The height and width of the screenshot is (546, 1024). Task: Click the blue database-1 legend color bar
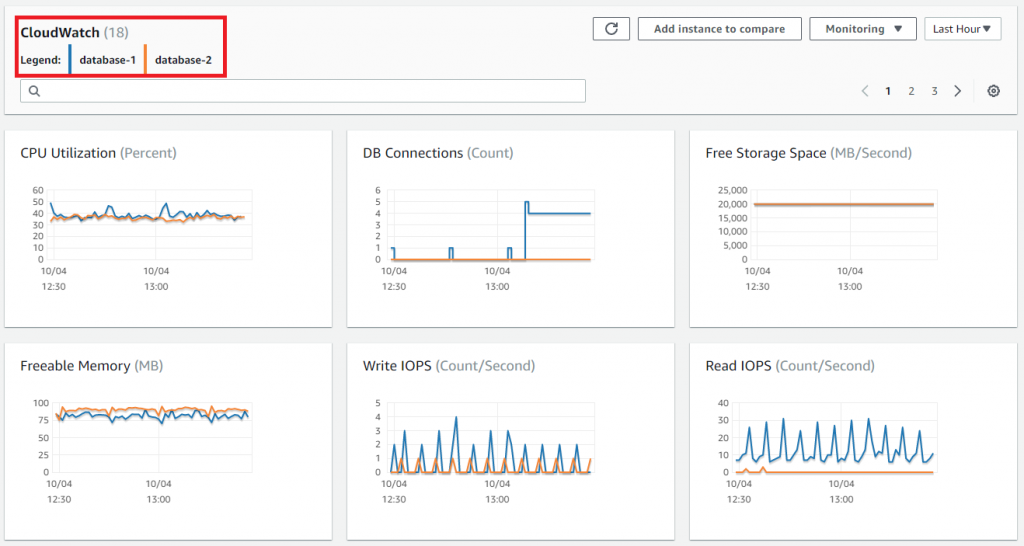[70, 59]
